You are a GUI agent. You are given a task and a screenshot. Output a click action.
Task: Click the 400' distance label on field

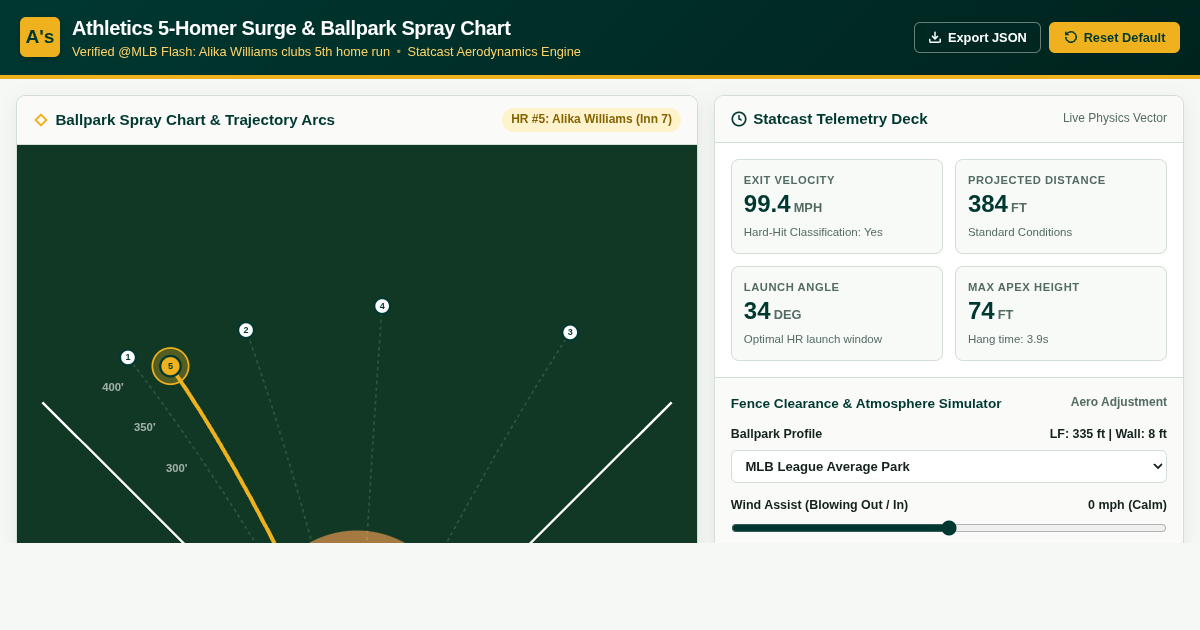[113, 387]
